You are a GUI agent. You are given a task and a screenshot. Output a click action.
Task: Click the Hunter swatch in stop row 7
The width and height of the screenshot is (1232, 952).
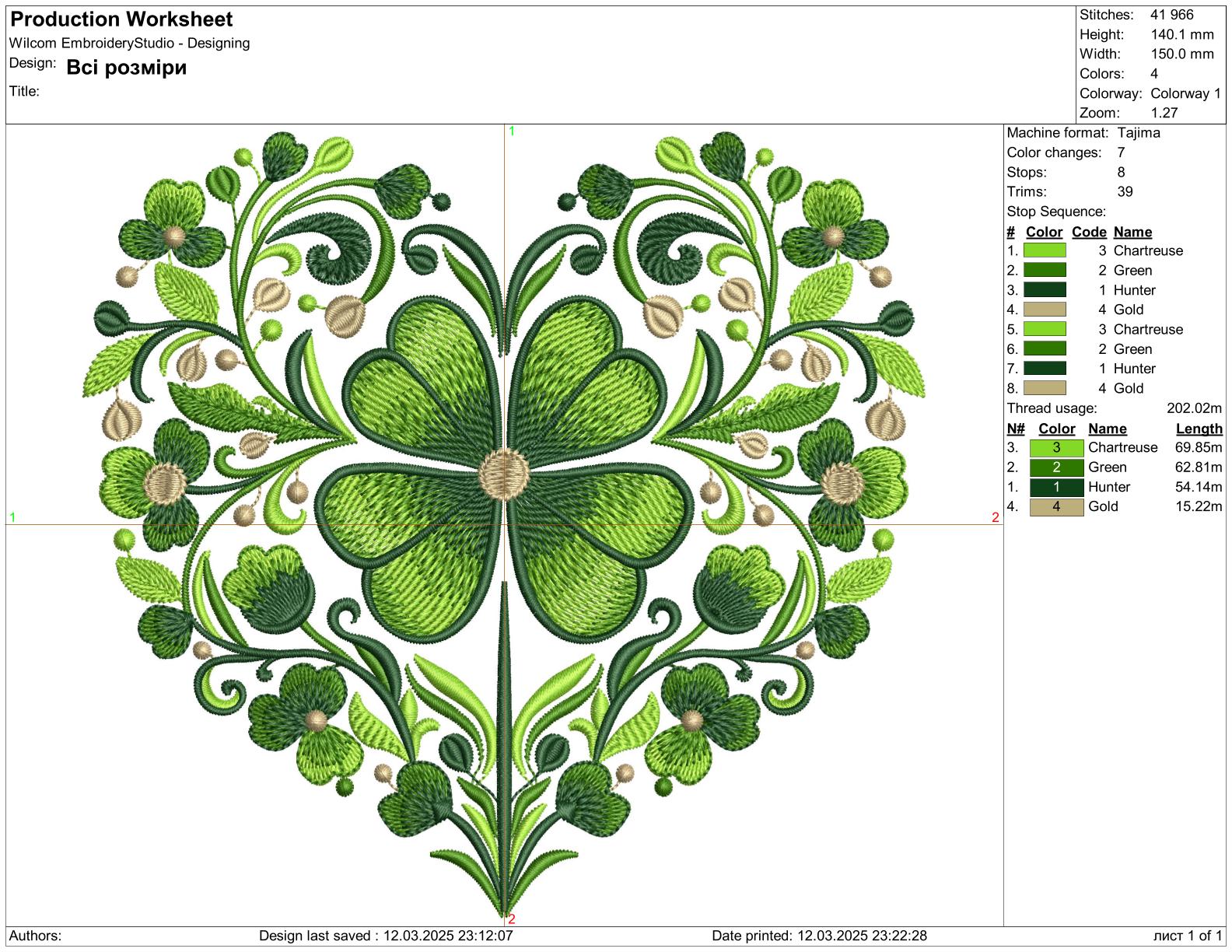point(1045,368)
